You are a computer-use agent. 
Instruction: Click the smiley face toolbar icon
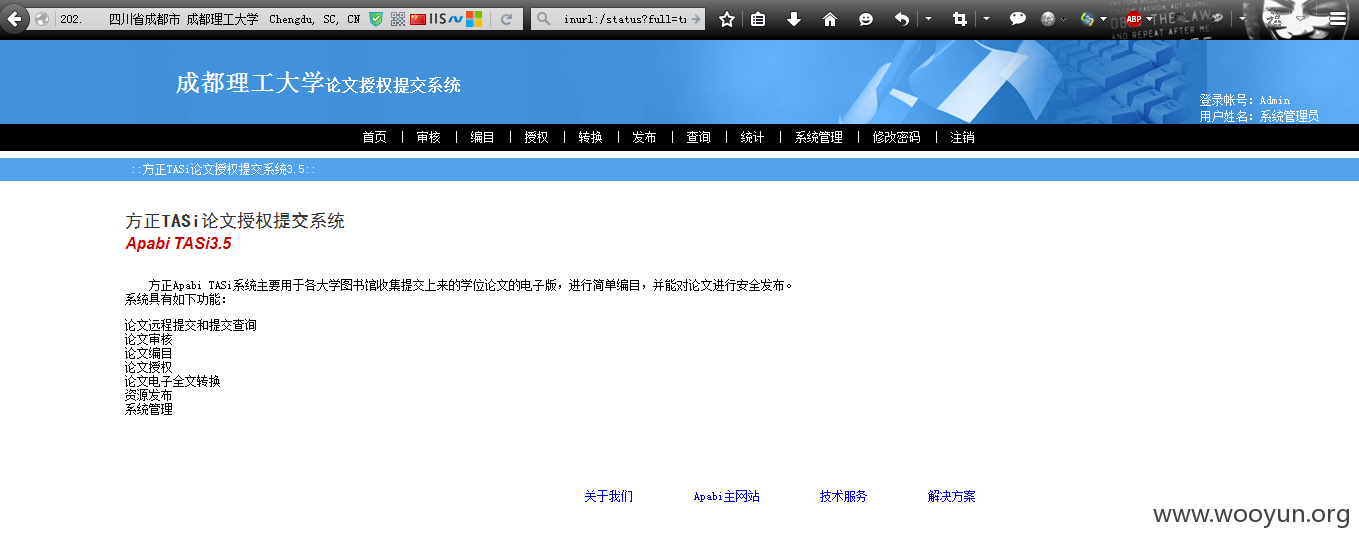pos(866,19)
